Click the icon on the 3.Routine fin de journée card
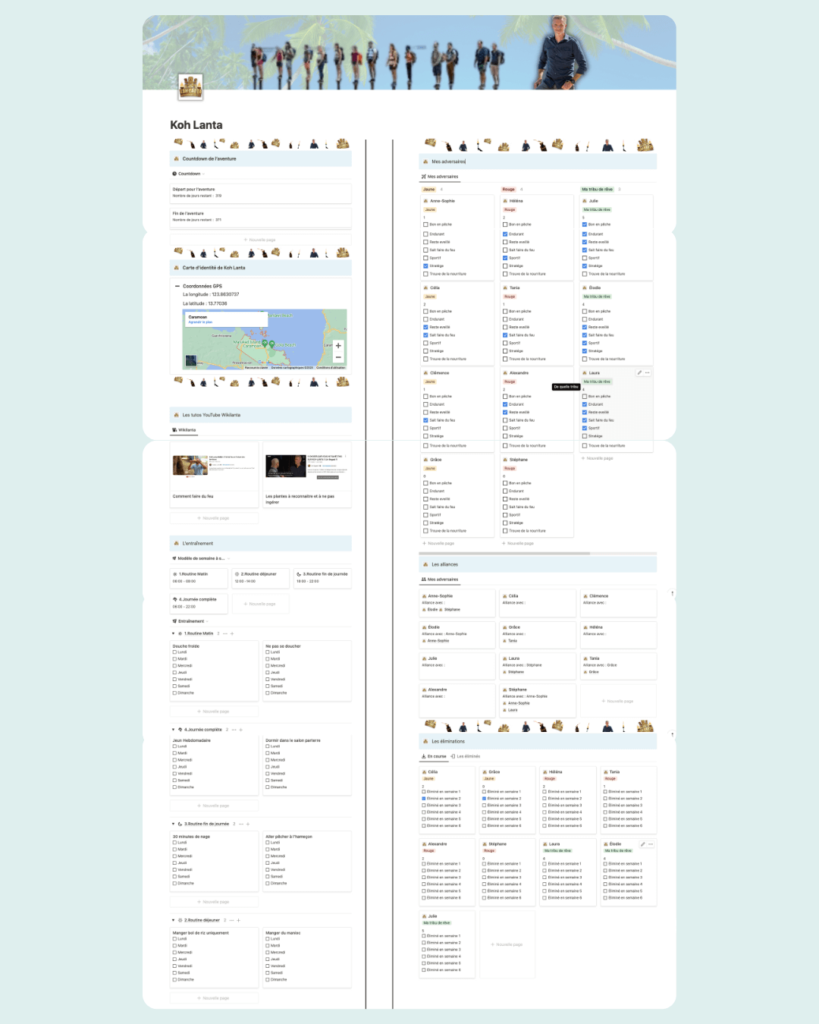The width and height of the screenshot is (819, 1024). coord(298,574)
